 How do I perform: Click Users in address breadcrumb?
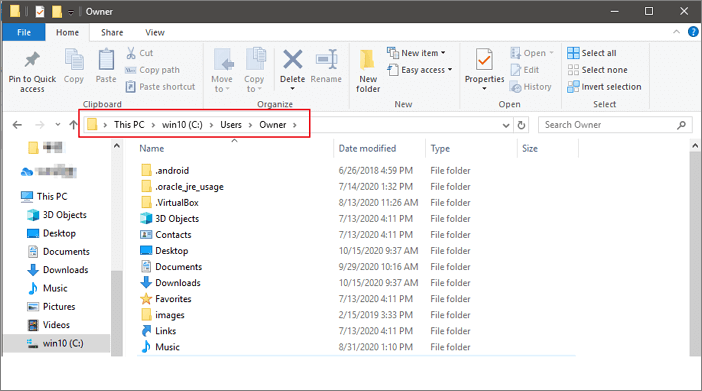(x=231, y=125)
